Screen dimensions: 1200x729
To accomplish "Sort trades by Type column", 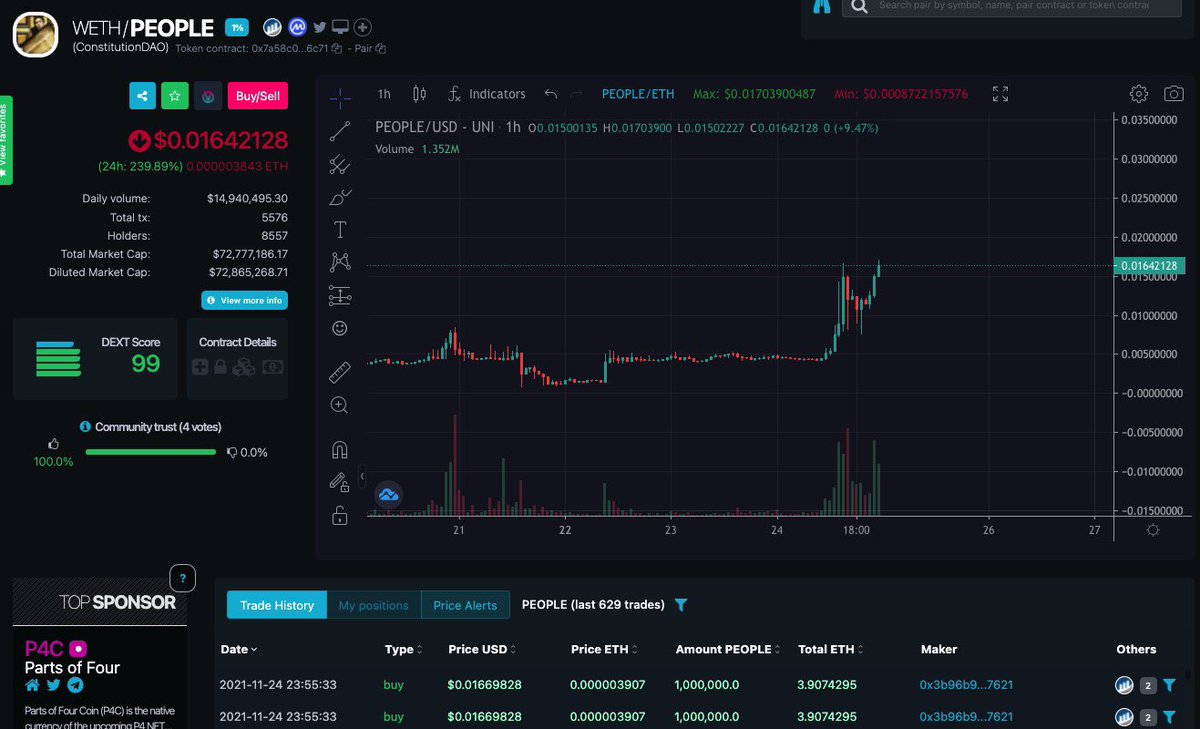I will tap(403, 649).
